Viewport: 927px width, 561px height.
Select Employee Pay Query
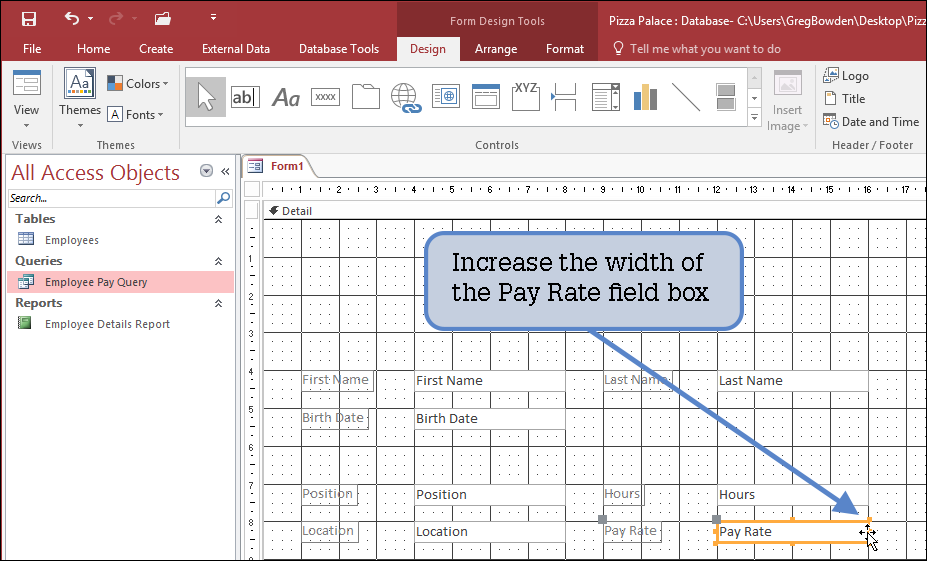[120, 282]
